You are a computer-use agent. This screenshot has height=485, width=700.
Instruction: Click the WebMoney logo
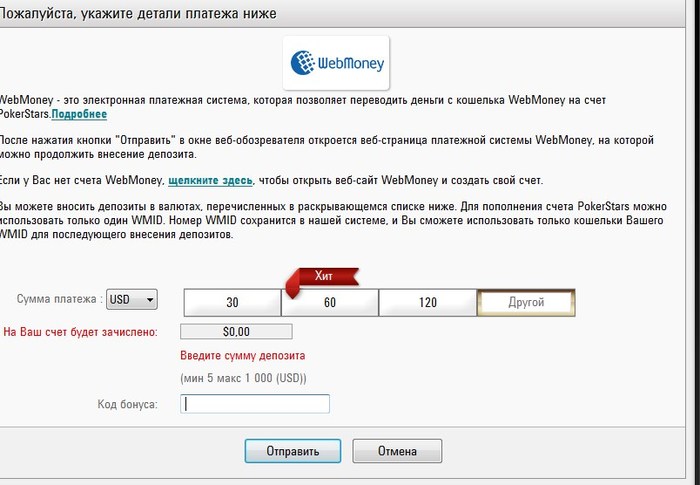pos(336,63)
